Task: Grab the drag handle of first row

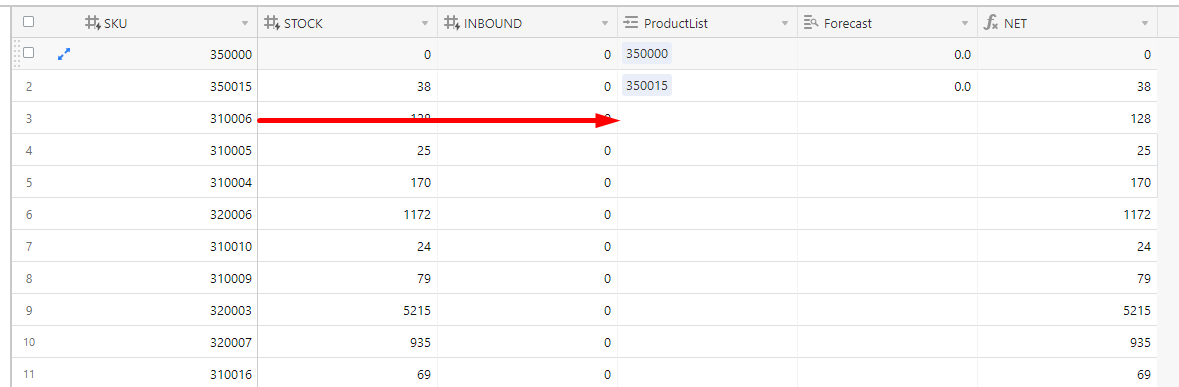Action: [x=17, y=54]
